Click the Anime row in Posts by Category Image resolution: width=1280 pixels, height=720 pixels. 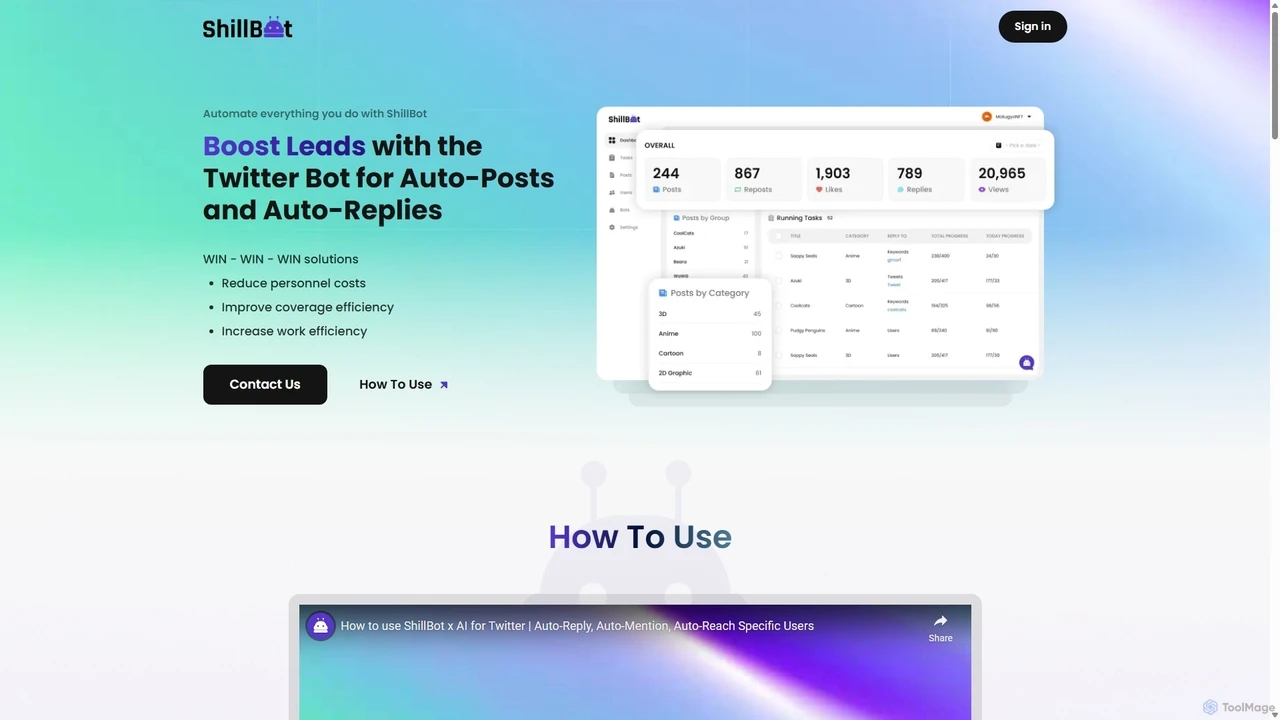[x=710, y=333]
